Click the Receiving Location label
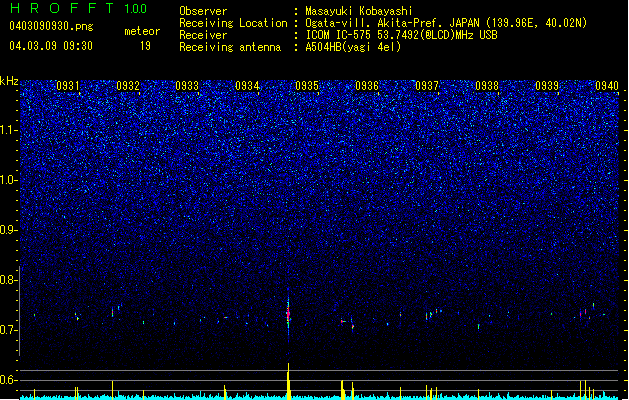 click(233, 23)
